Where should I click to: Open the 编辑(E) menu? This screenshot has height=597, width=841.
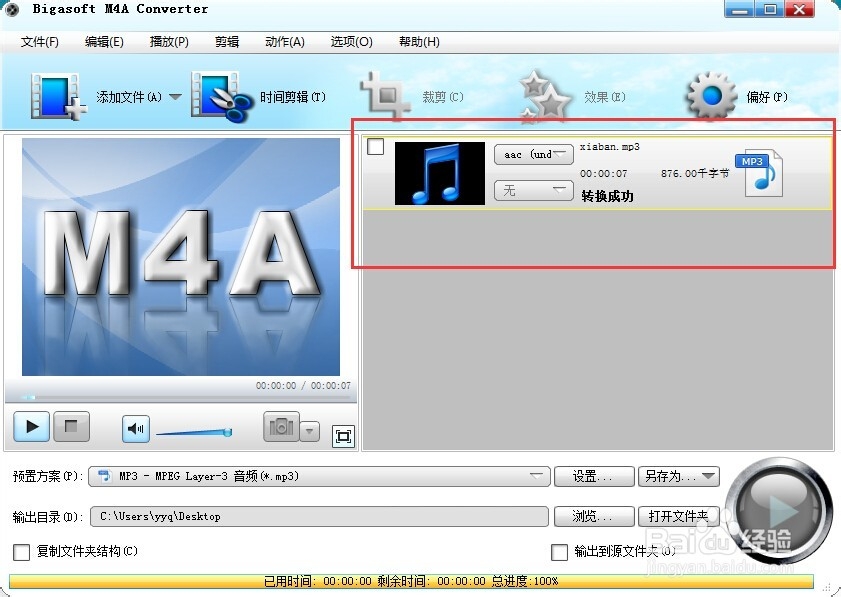[104, 42]
